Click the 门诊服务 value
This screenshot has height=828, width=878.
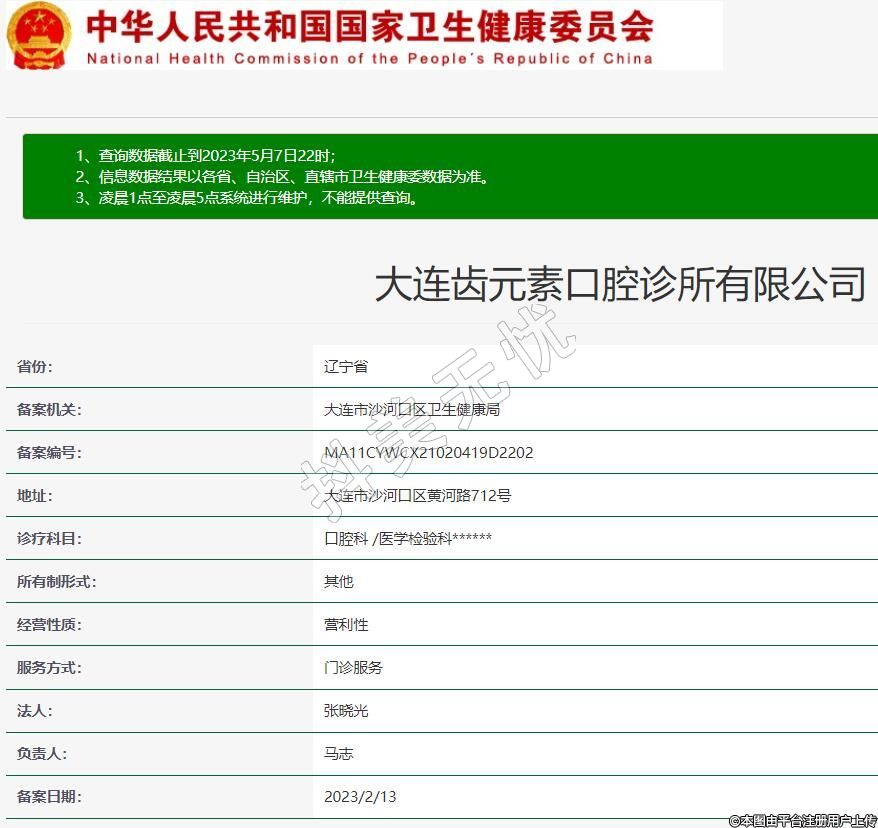click(x=353, y=667)
